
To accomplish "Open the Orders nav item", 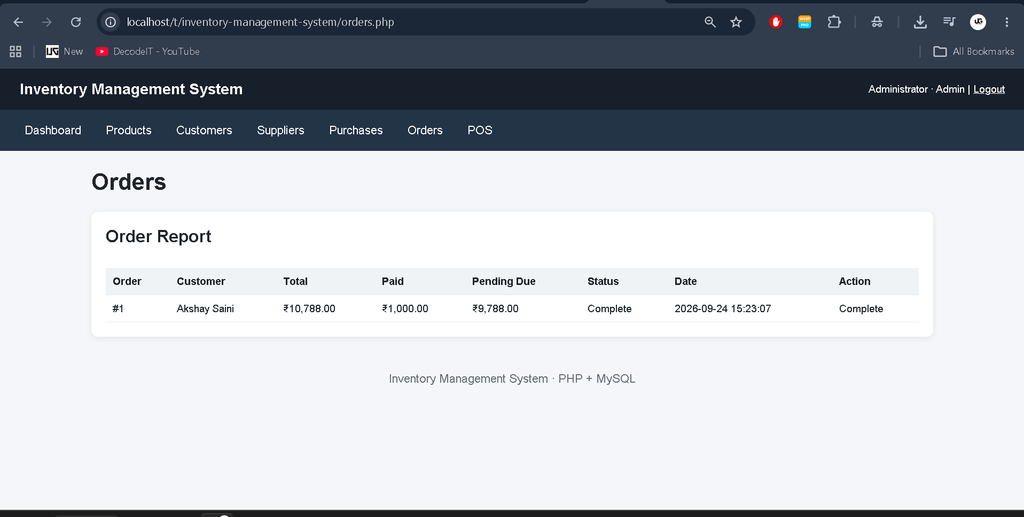I will pyautogui.click(x=425, y=131).
